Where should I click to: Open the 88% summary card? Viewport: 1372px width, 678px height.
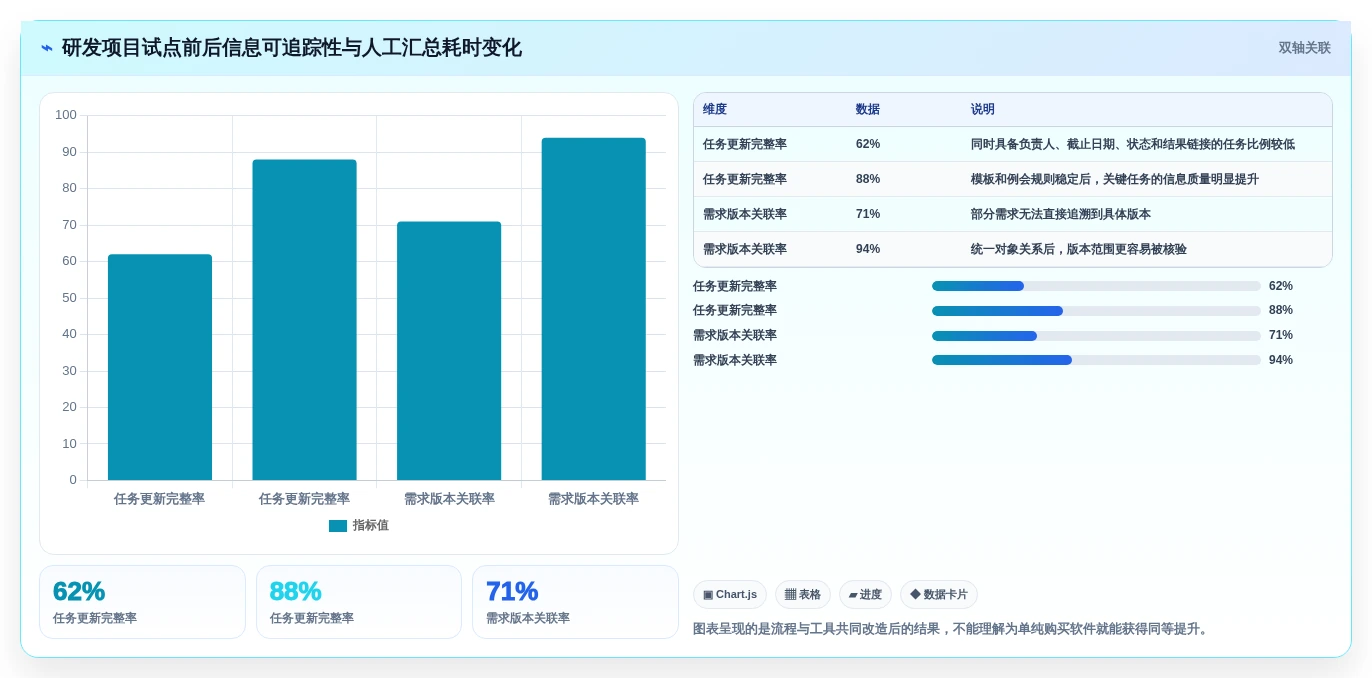coord(359,602)
